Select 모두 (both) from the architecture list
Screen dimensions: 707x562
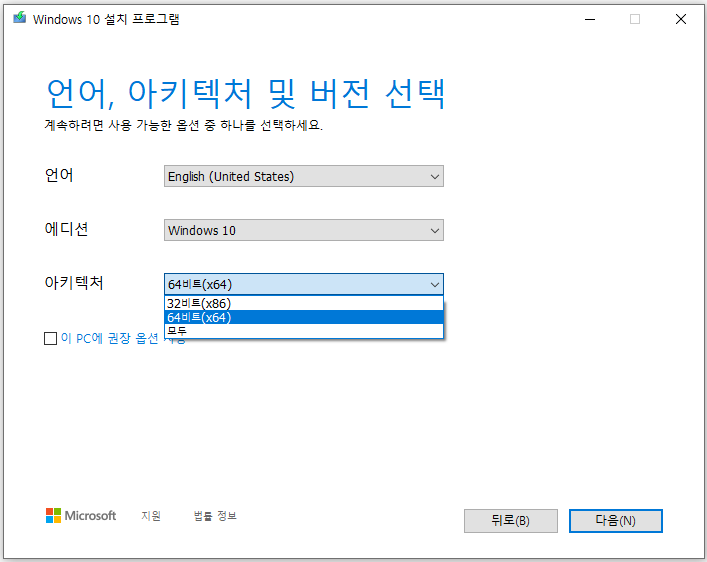303,331
